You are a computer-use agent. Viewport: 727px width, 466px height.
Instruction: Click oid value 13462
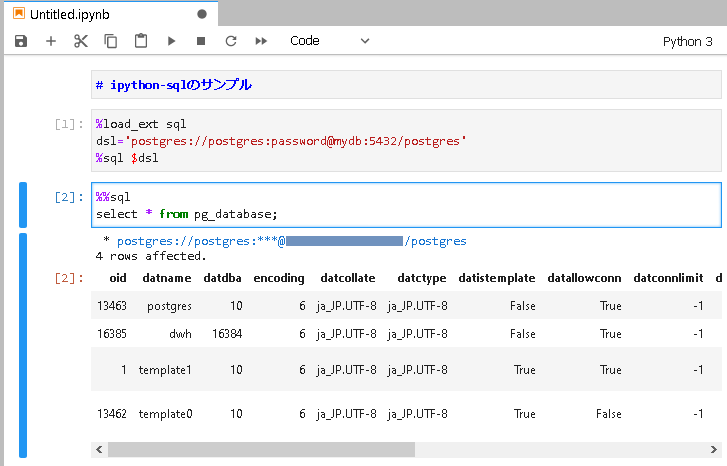(x=112, y=414)
